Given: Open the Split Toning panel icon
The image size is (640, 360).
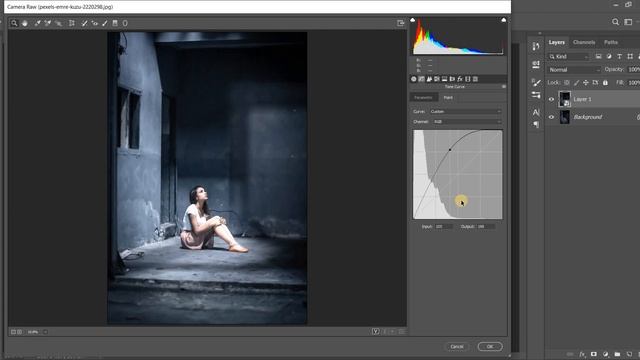Looking at the screenshot, I should tap(444, 79).
